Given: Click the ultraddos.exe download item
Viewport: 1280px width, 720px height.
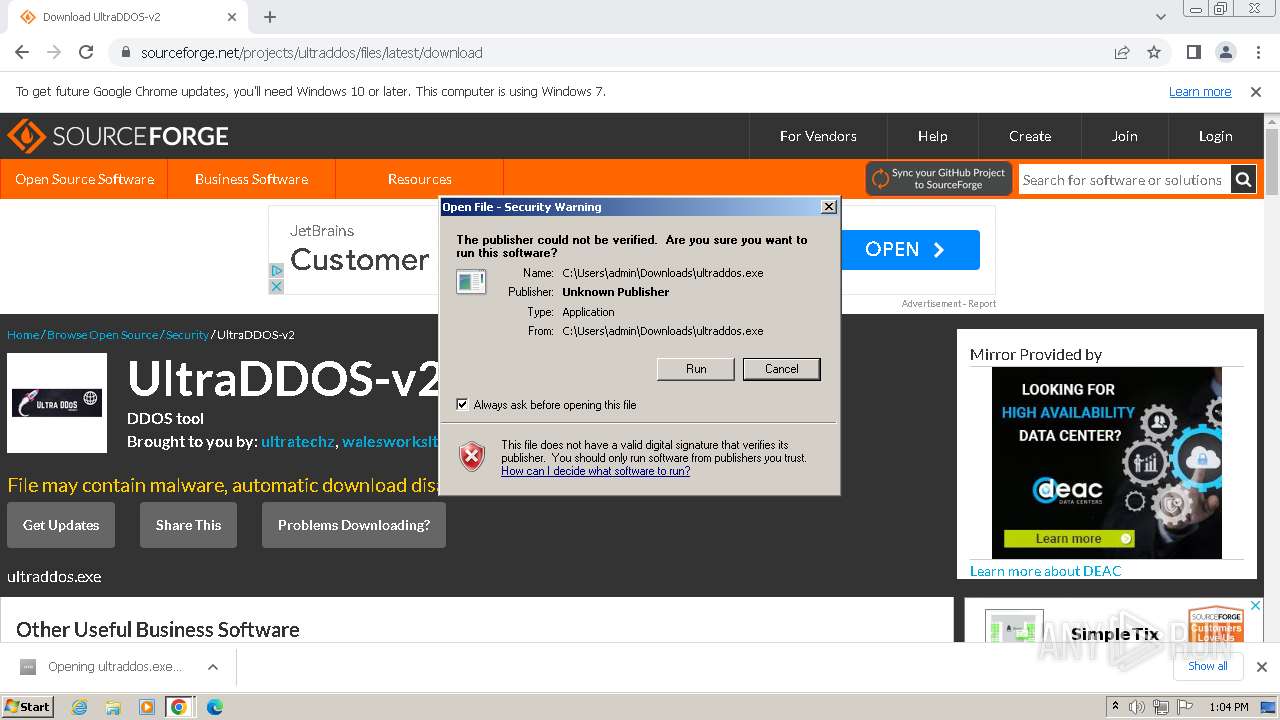Looking at the screenshot, I should (x=103, y=667).
